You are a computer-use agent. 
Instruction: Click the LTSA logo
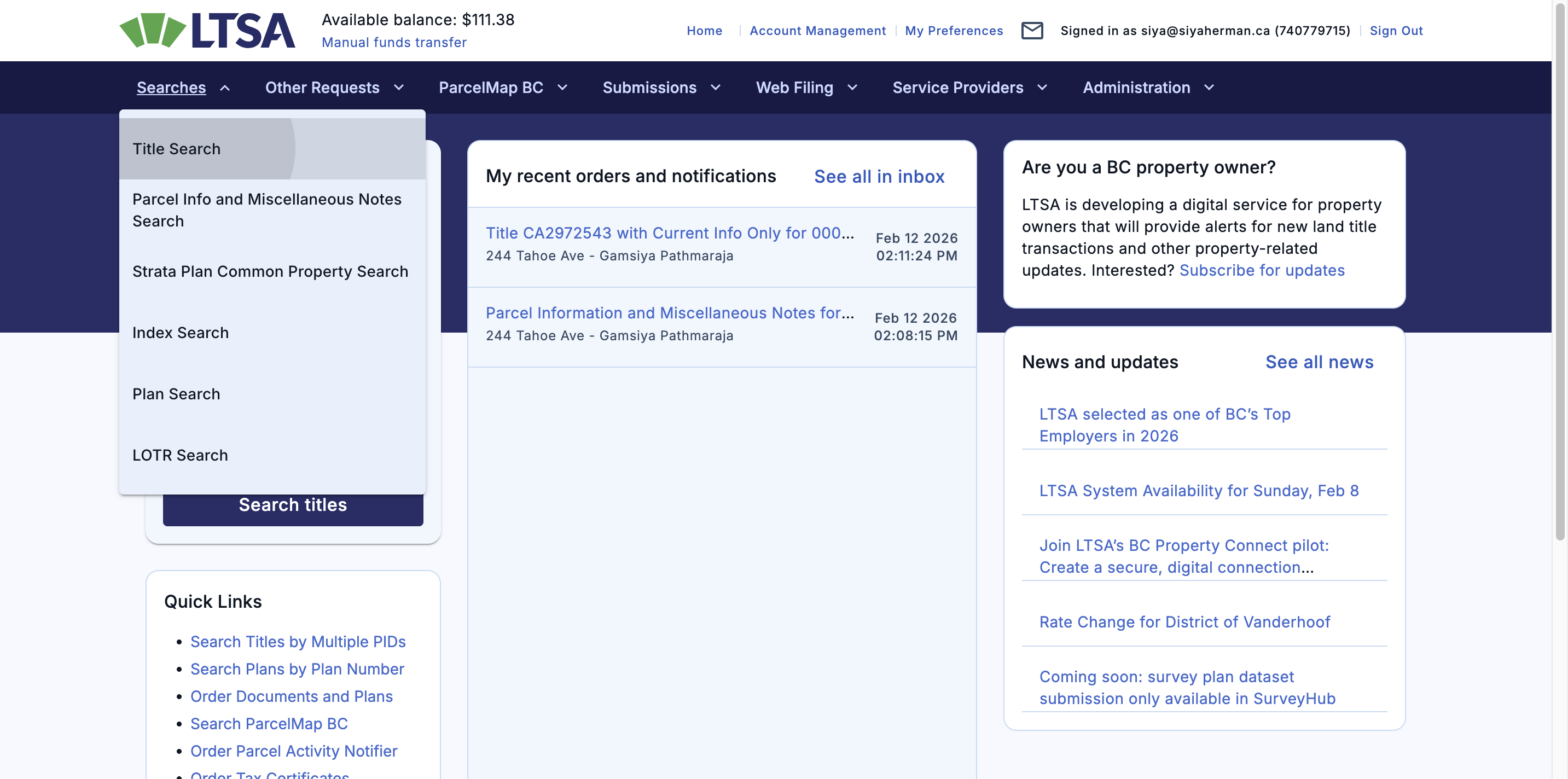(207, 31)
